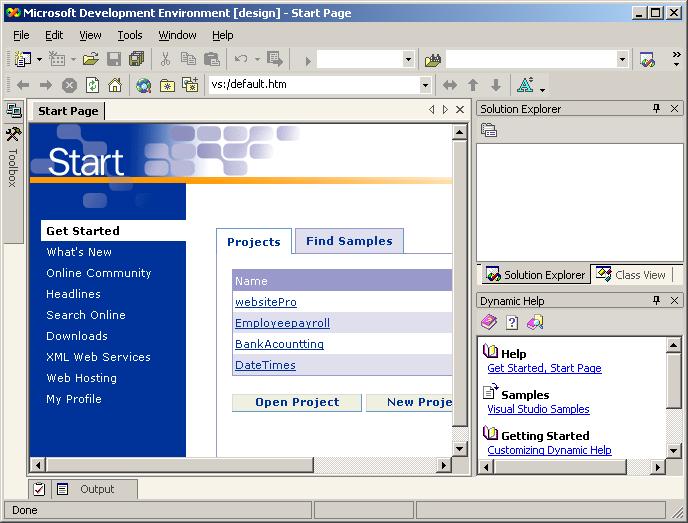Pin the Solution Explorer panel with auto-hide

656,108
